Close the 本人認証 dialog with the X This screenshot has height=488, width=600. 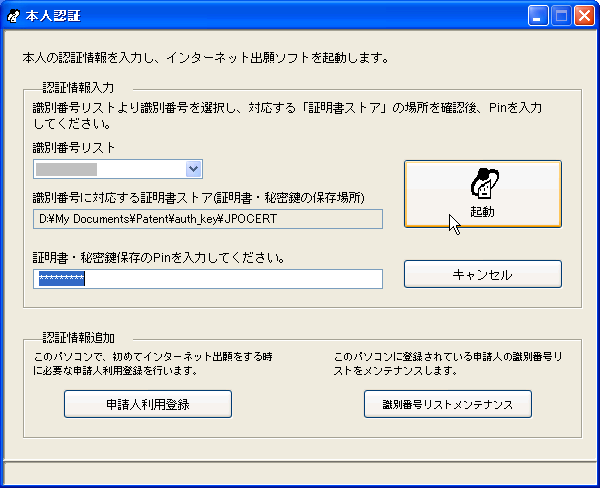583,16
